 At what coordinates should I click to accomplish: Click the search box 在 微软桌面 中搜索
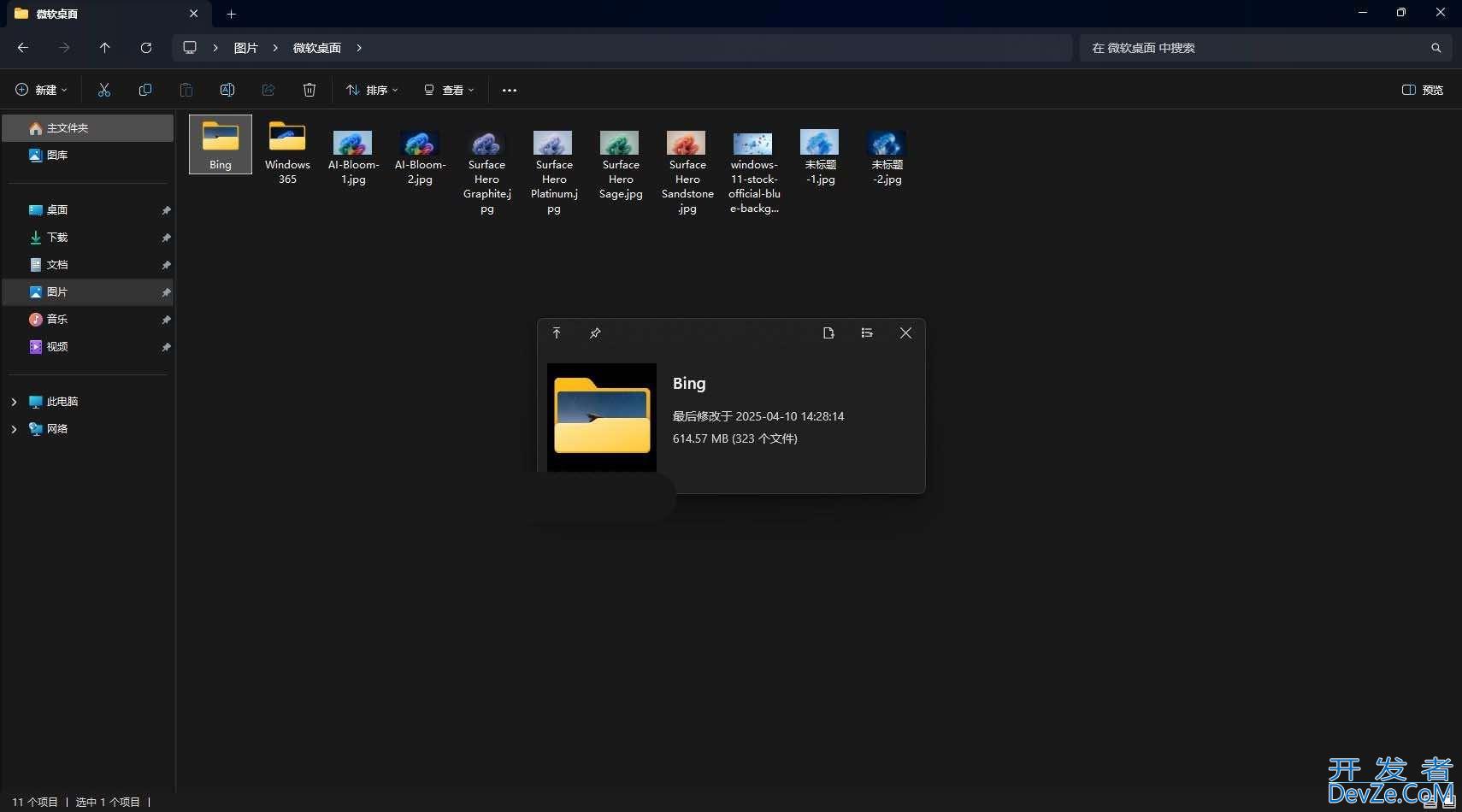click(1265, 48)
